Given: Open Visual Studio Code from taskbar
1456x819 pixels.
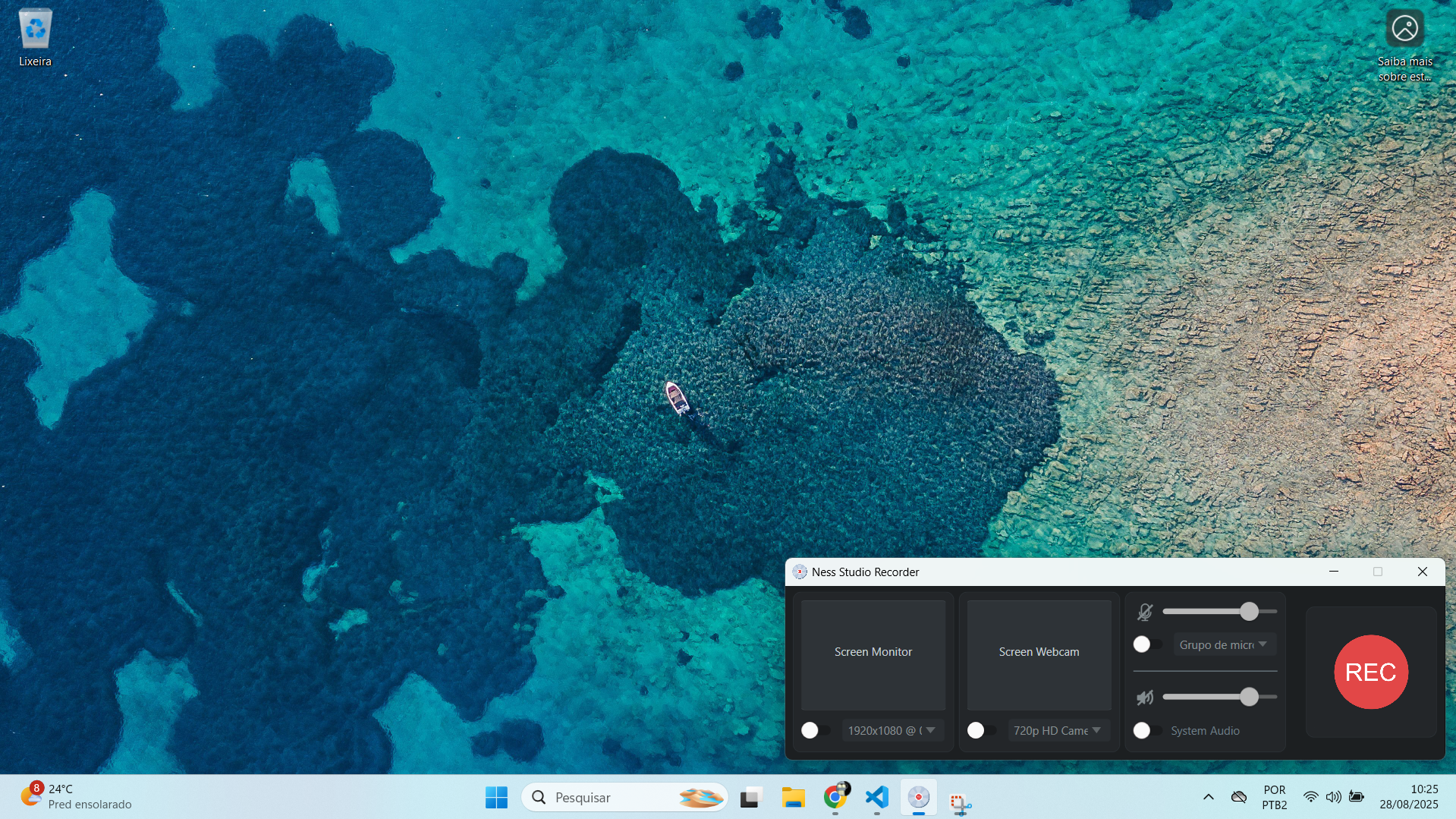Looking at the screenshot, I should tap(876, 797).
